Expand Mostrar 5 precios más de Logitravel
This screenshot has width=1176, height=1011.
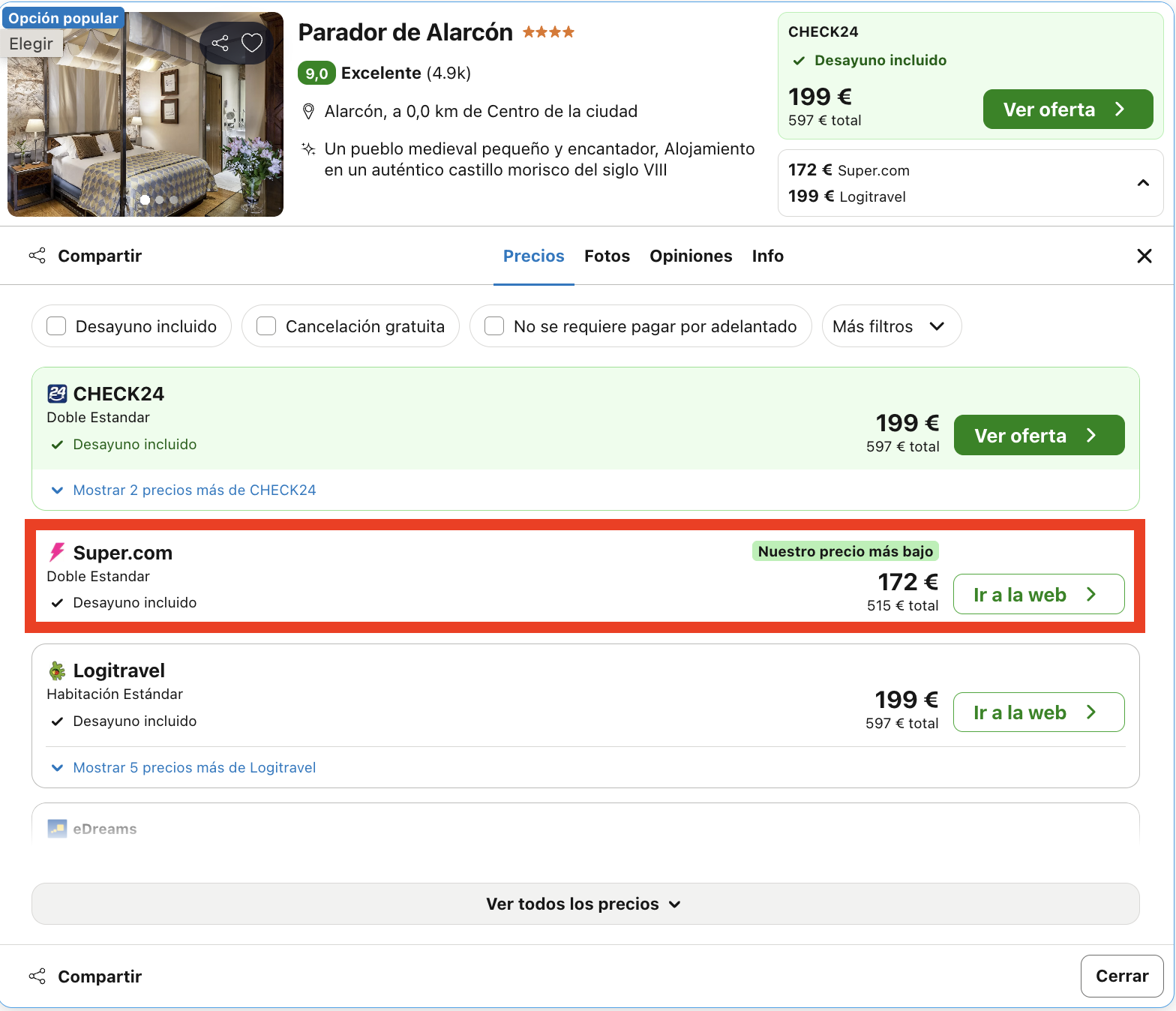(184, 767)
